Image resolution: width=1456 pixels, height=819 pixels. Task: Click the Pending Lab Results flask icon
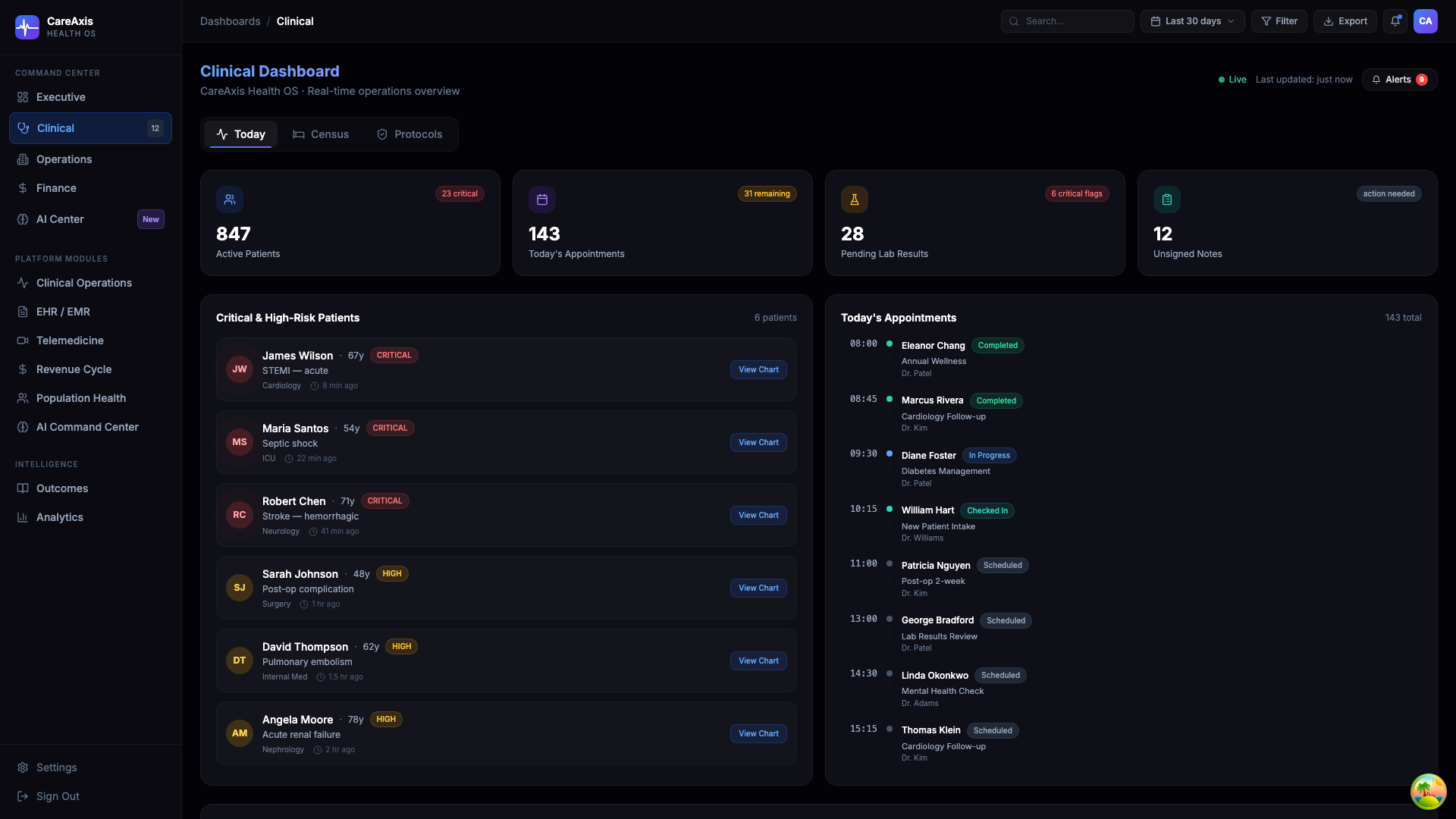[x=855, y=199]
